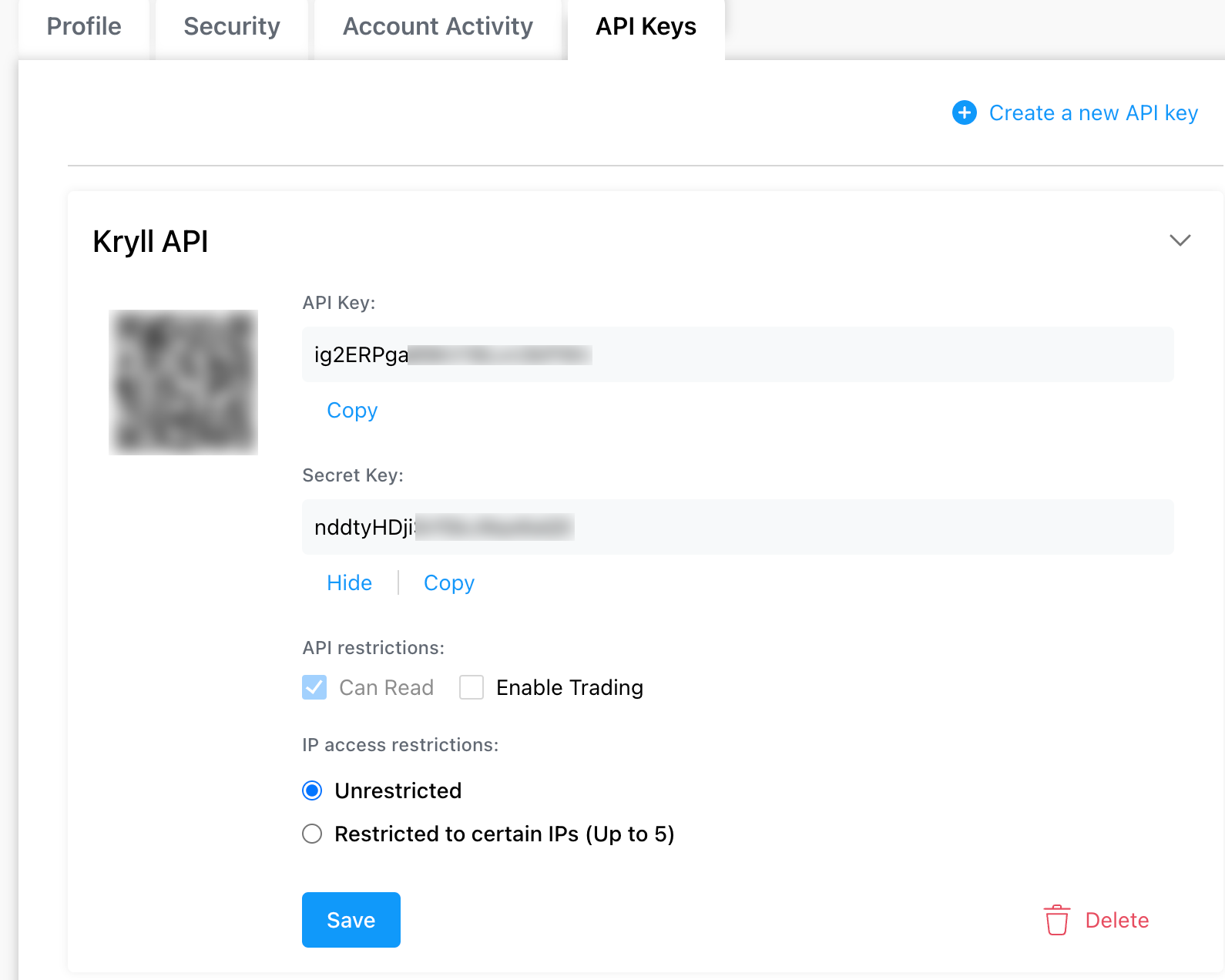
Task: Click the Delete link text
Action: tap(1116, 920)
